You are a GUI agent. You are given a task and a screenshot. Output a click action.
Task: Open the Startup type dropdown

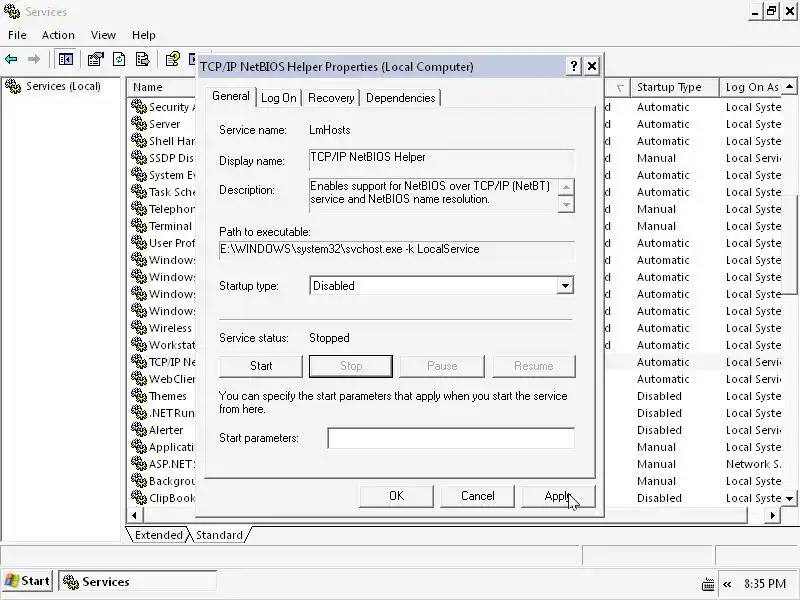tap(565, 286)
